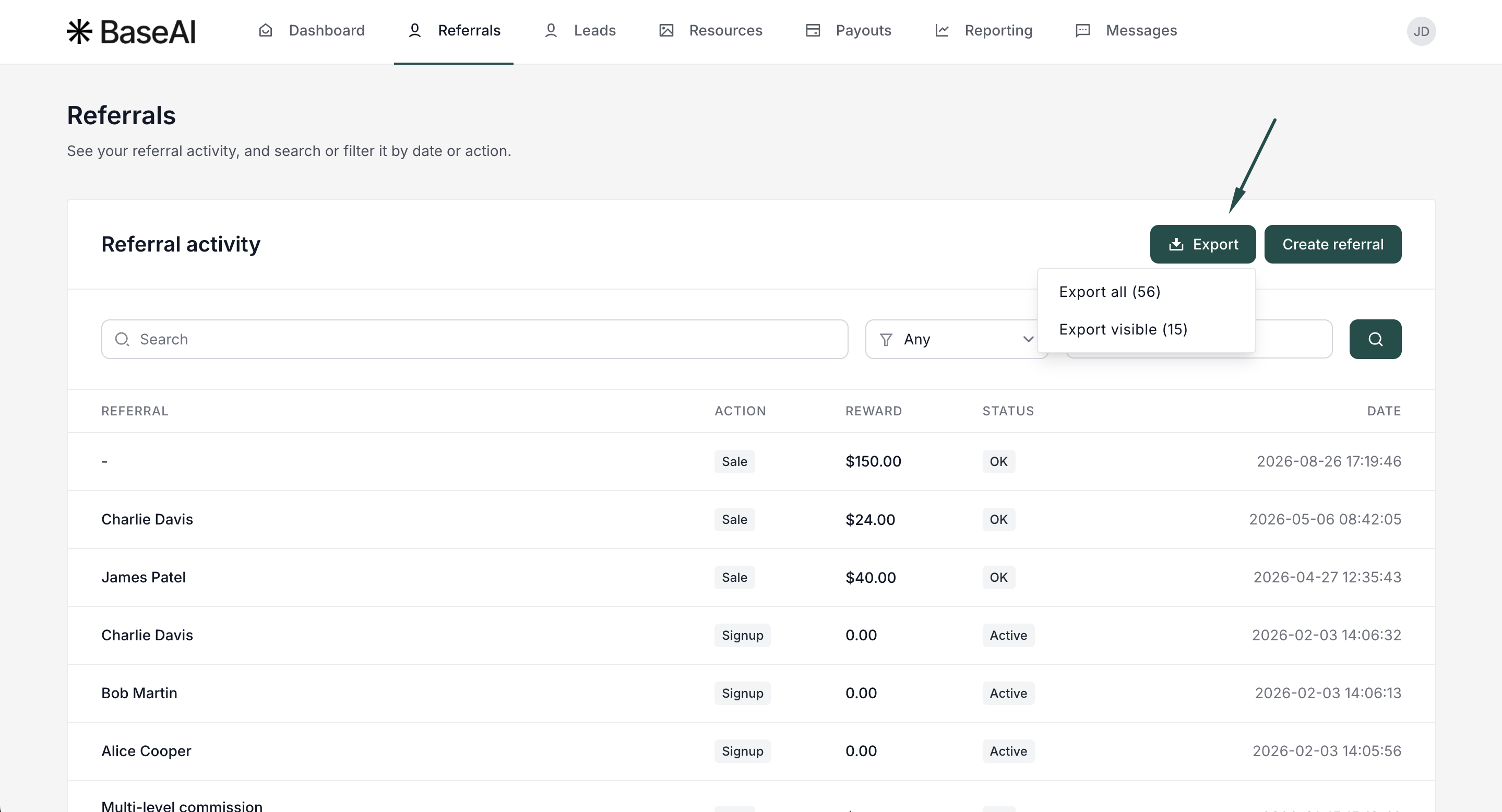This screenshot has width=1502, height=812.
Task: Switch to the Referrals tab
Action: pyautogui.click(x=454, y=30)
